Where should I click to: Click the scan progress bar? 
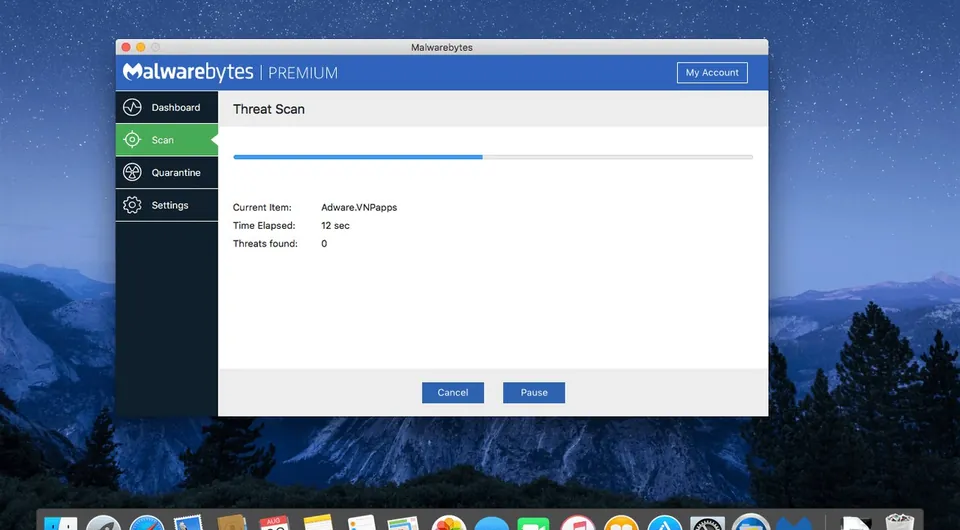[493, 157]
